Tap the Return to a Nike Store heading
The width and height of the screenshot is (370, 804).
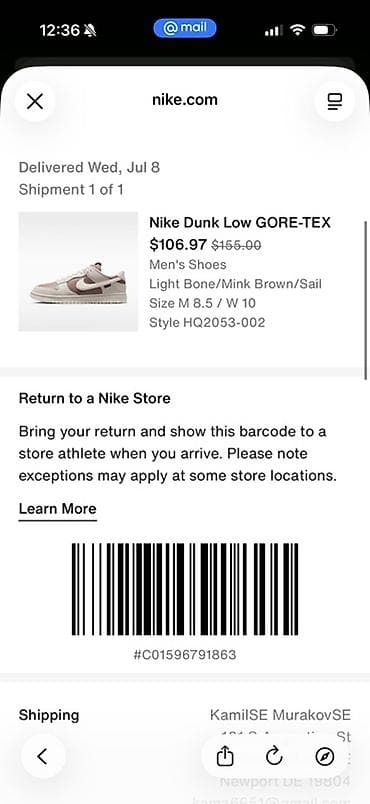(95, 398)
